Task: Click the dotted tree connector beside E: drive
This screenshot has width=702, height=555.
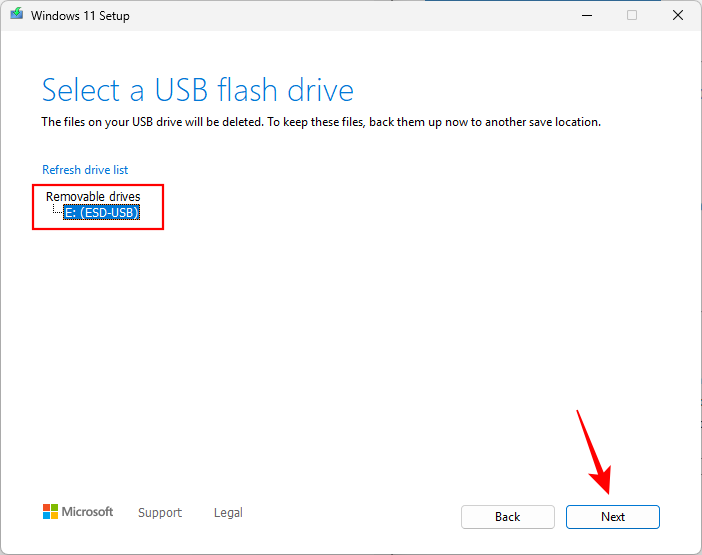Action: point(56,211)
